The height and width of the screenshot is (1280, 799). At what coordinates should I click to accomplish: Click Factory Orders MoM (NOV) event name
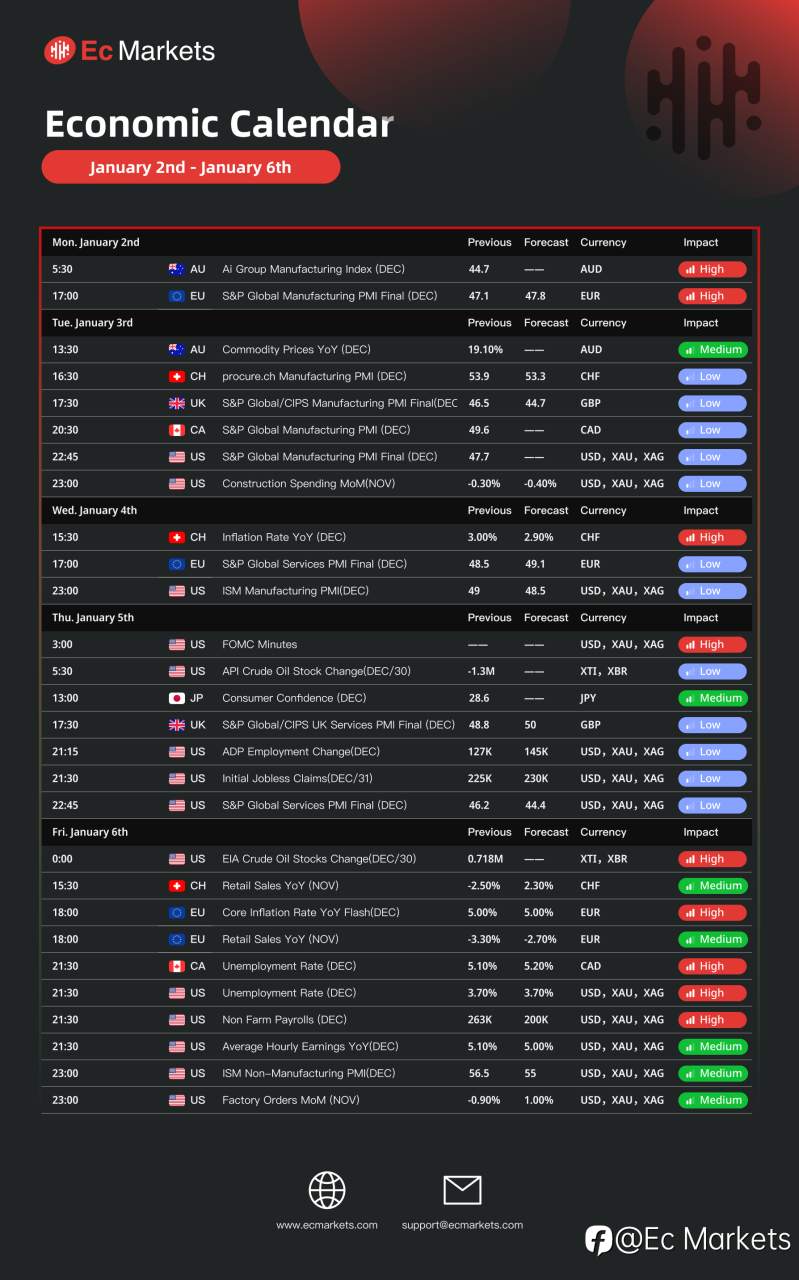291,1100
